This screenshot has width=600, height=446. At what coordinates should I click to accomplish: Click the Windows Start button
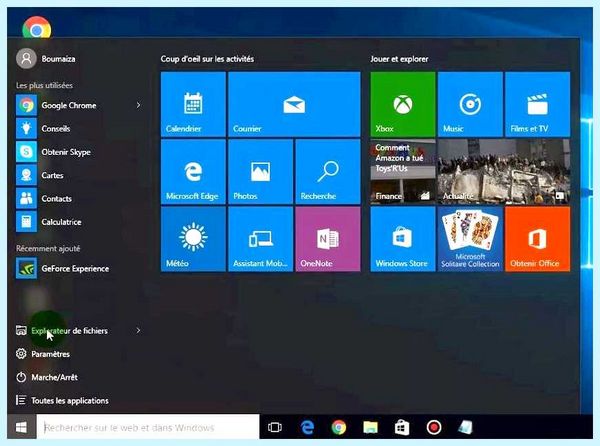point(21,427)
